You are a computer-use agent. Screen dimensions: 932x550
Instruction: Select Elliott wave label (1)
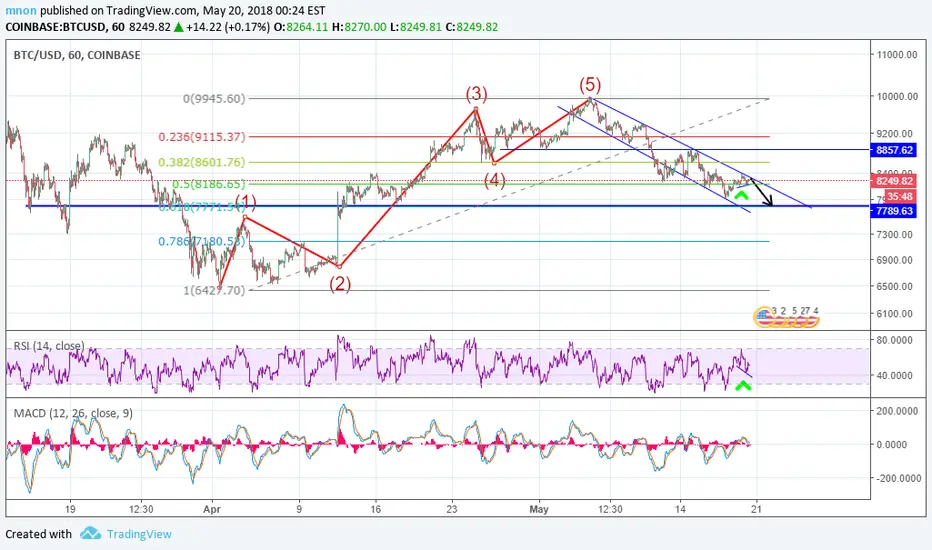coord(245,202)
